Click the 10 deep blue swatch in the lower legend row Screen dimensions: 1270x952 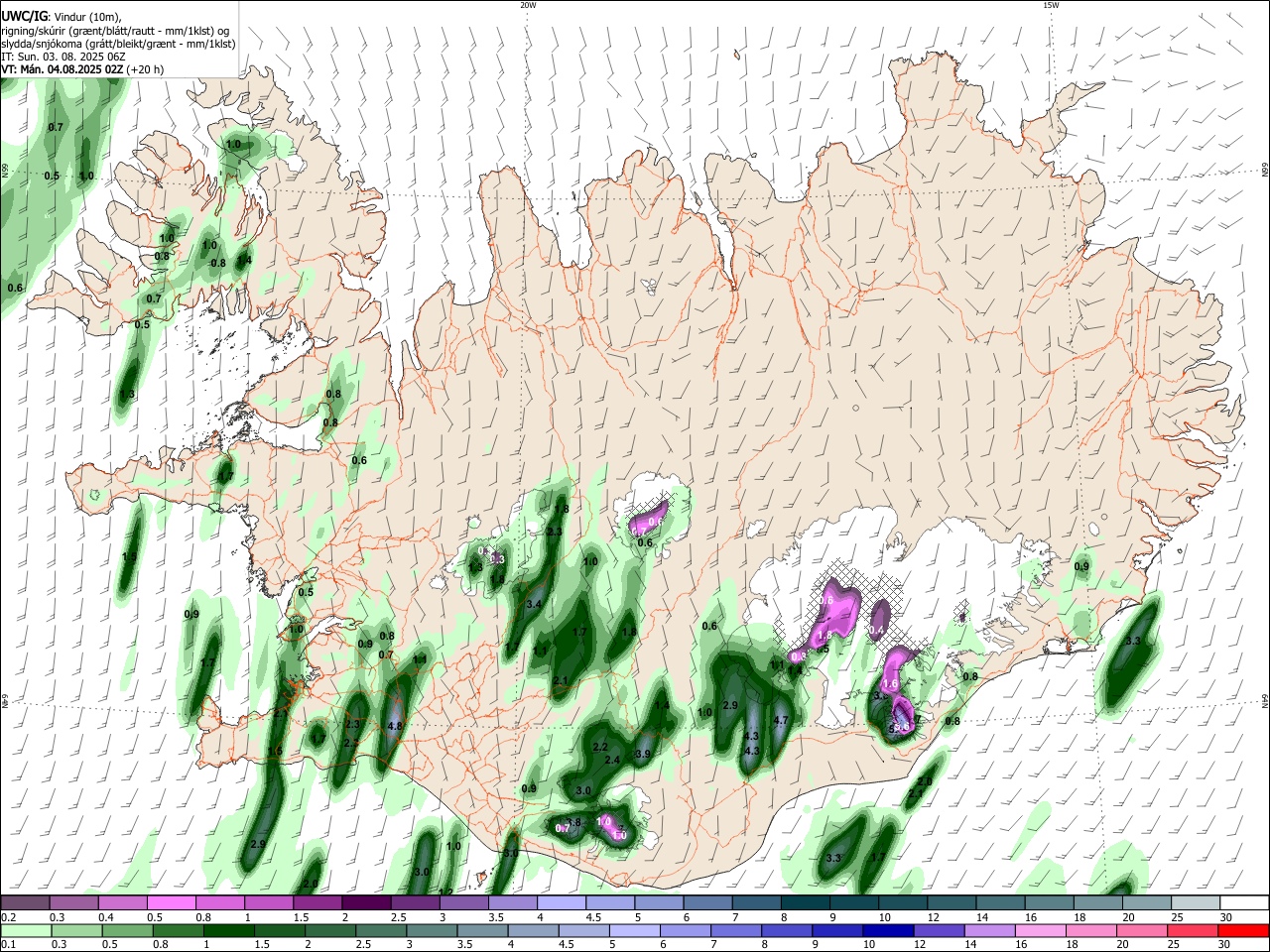(889, 930)
